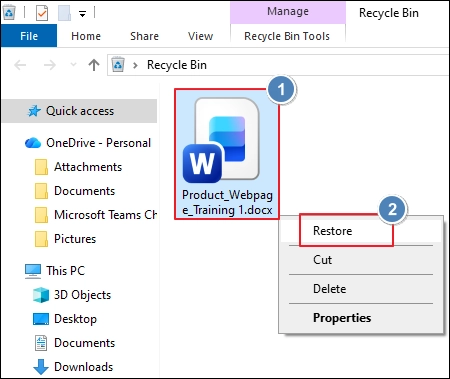Viewport: 450px width, 379px height.
Task: Choose Restore from the context menu
Action: (x=361, y=231)
